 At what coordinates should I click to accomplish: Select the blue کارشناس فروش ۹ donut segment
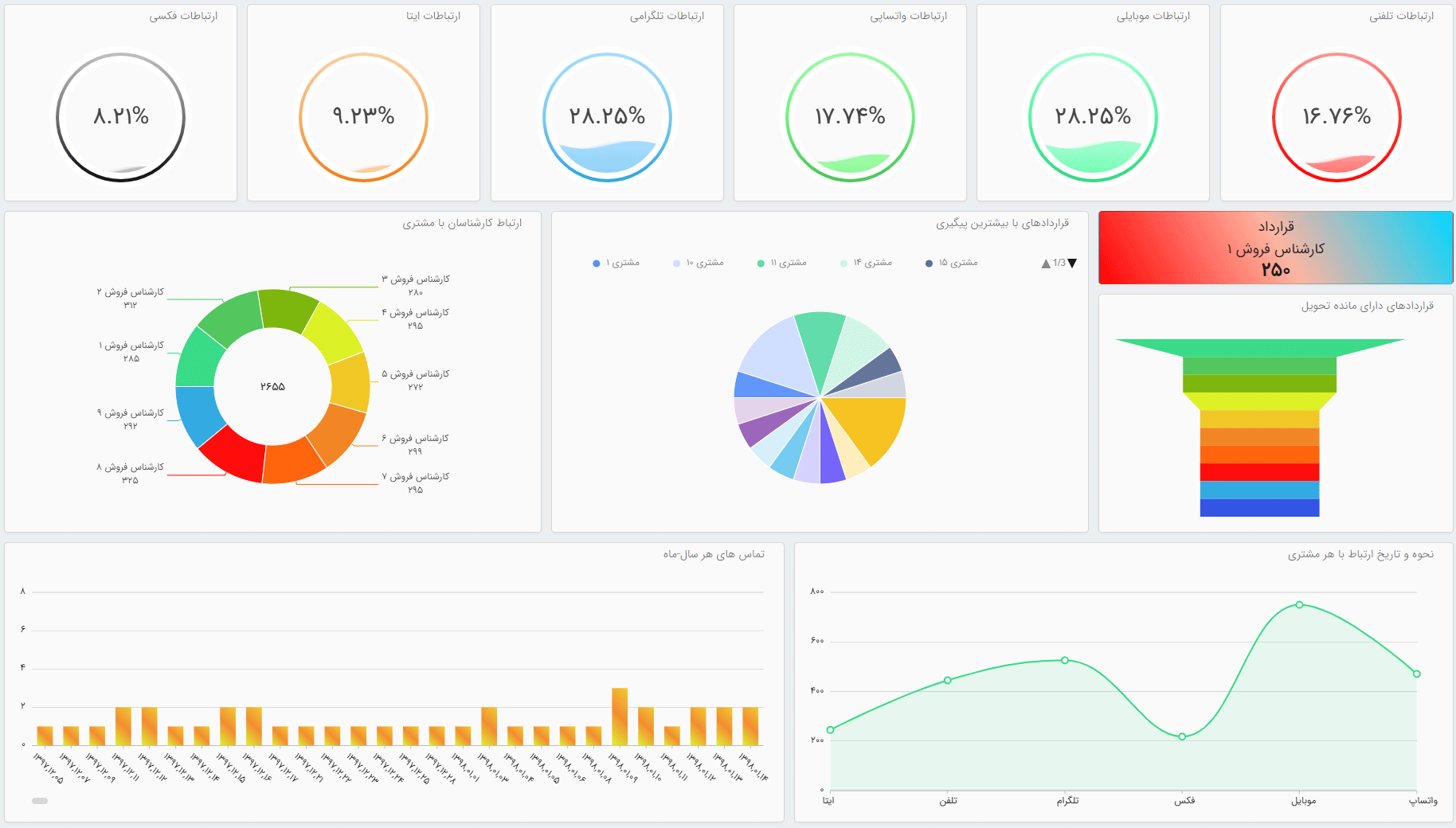197,415
